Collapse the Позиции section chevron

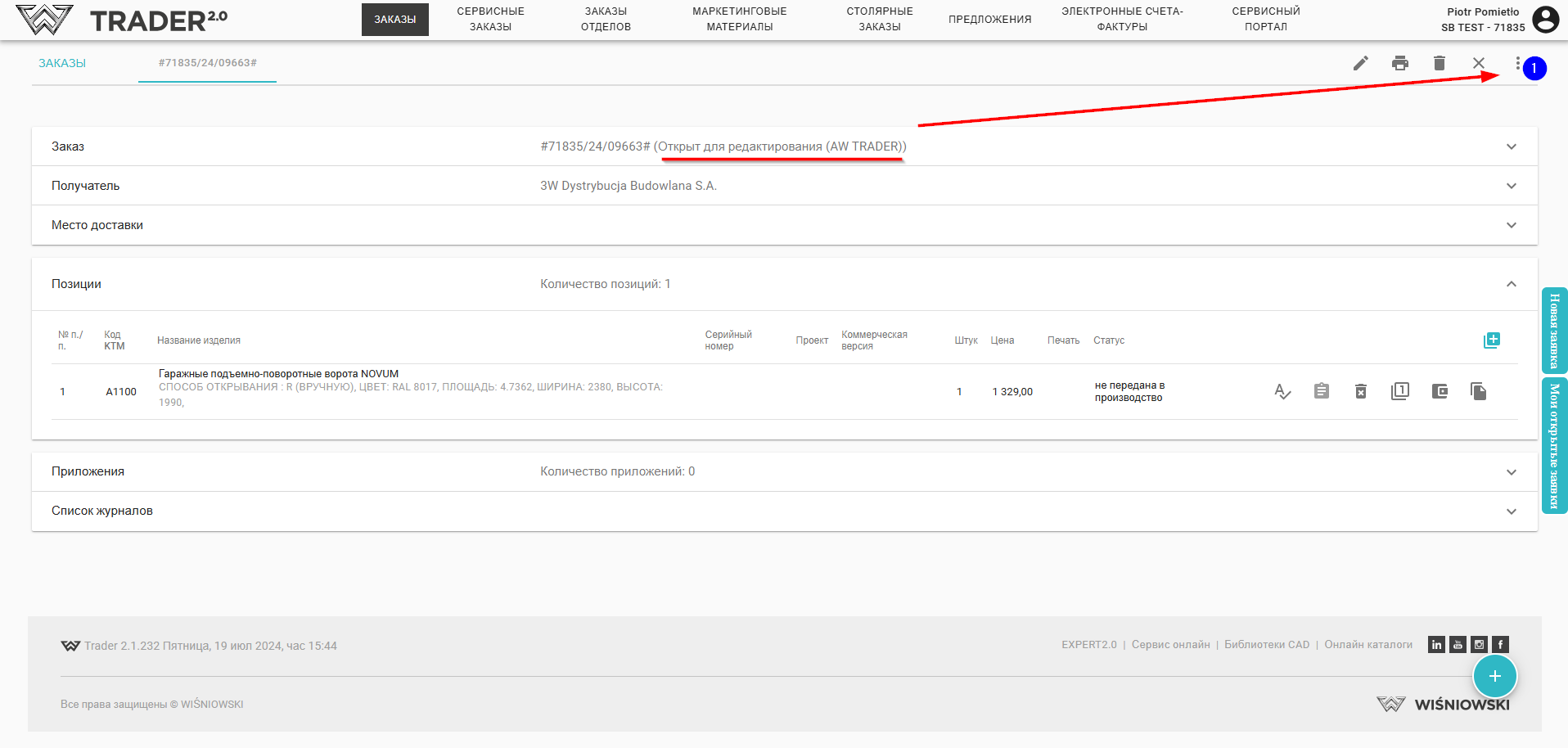tap(1511, 284)
